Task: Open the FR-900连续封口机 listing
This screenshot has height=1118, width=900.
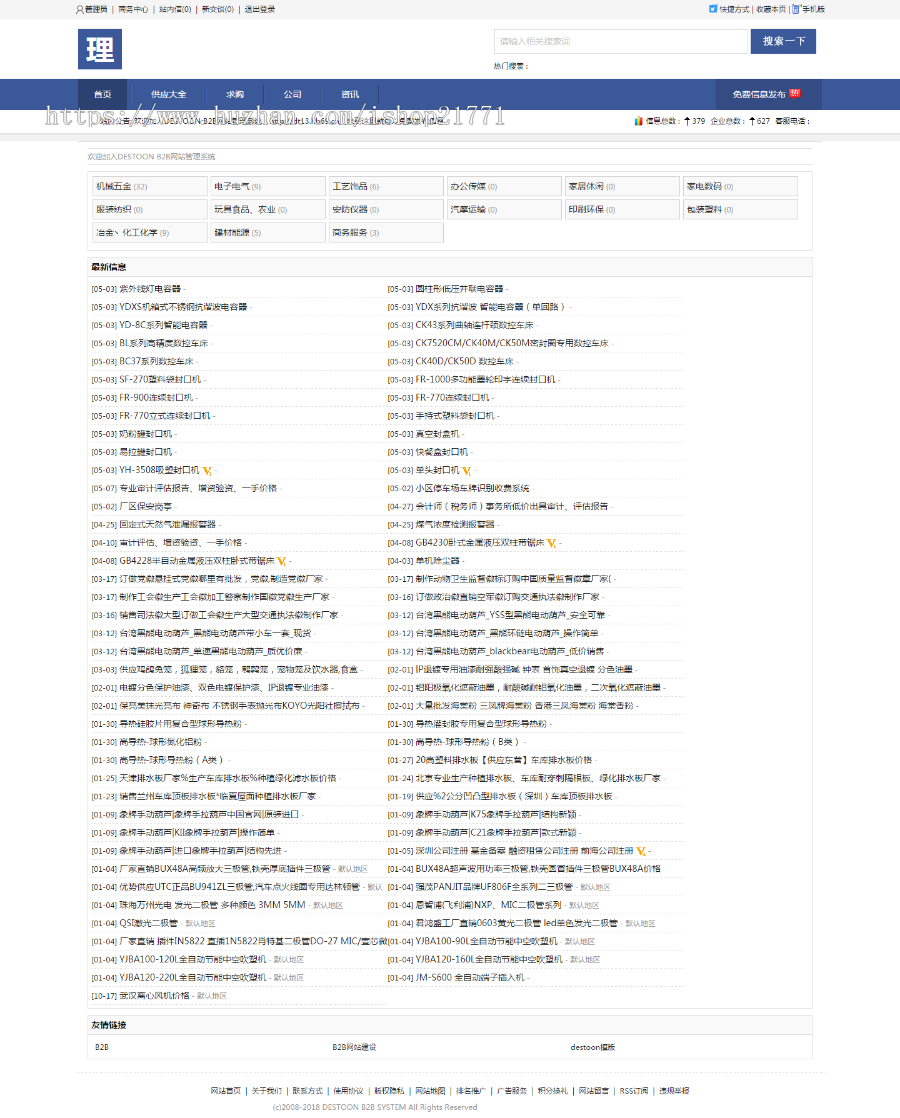Action: point(156,398)
